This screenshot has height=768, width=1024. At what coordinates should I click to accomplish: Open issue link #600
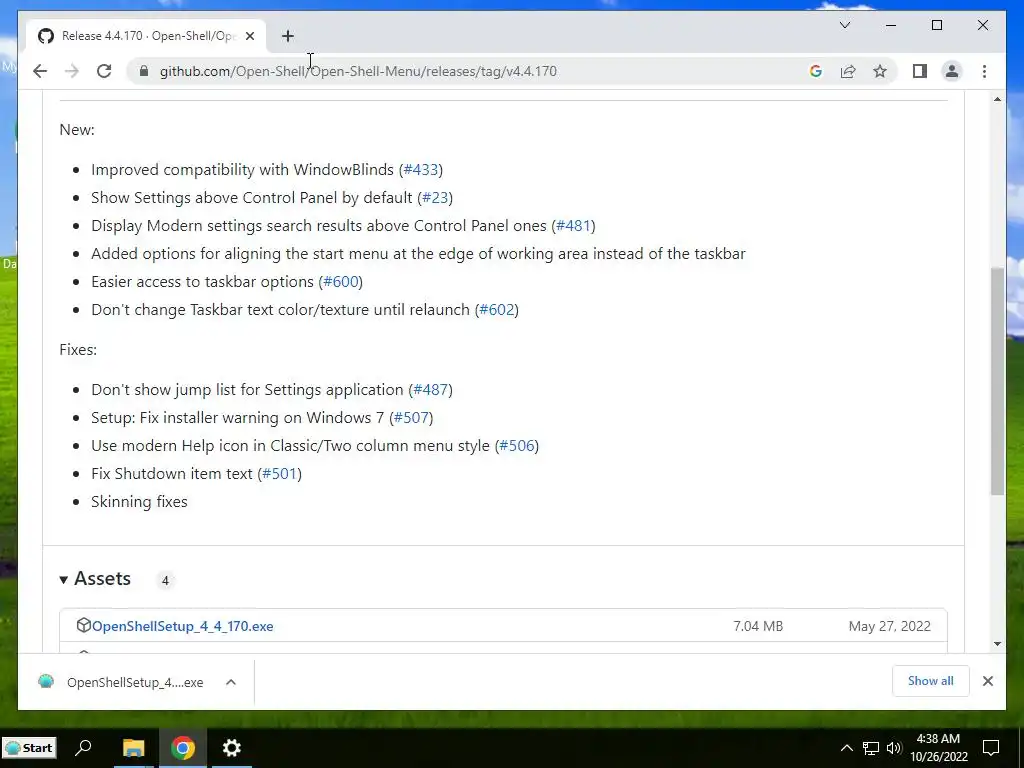click(341, 282)
